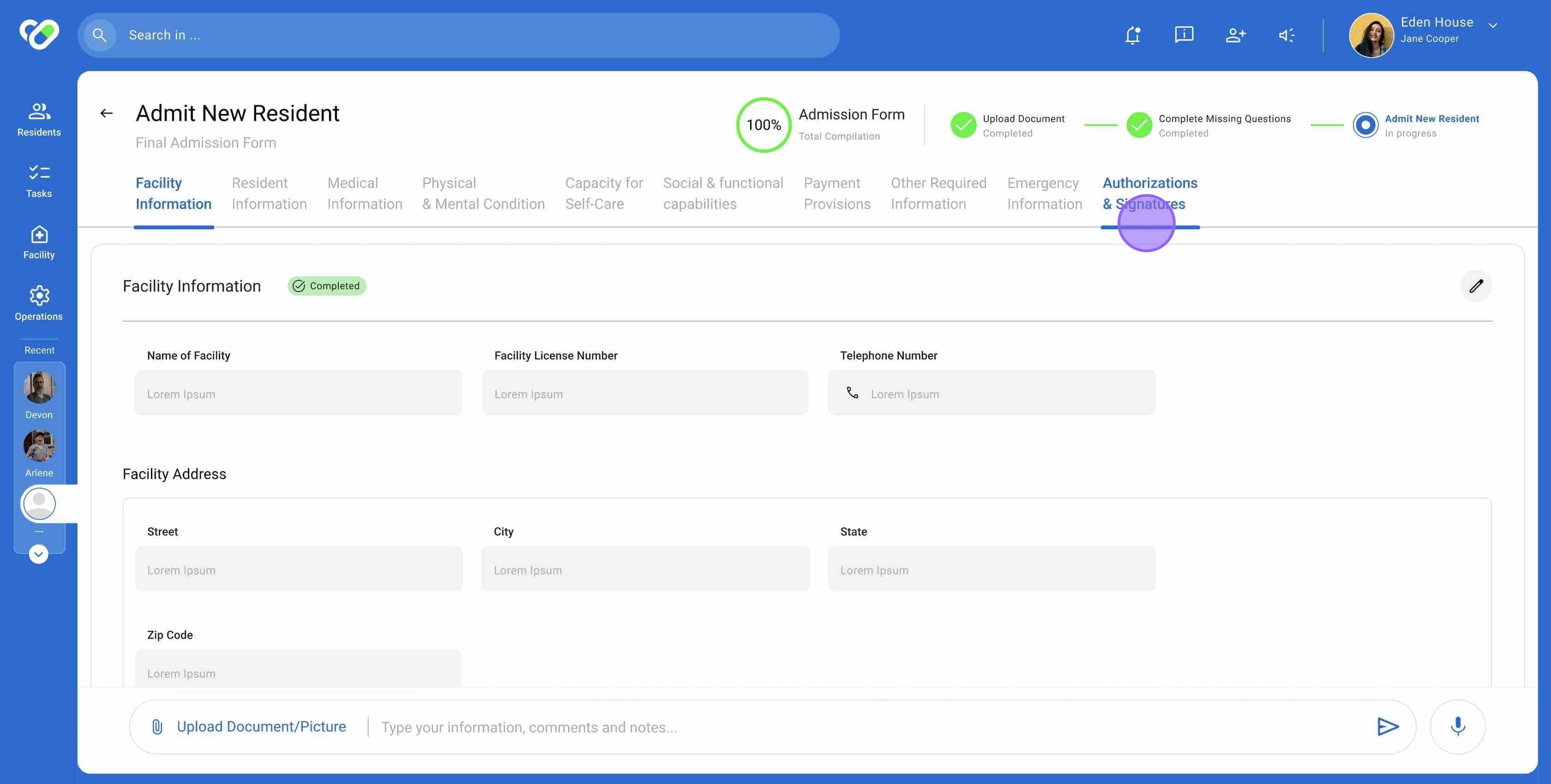Send the message with arrow icon
The width and height of the screenshot is (1551, 784).
[x=1387, y=727]
